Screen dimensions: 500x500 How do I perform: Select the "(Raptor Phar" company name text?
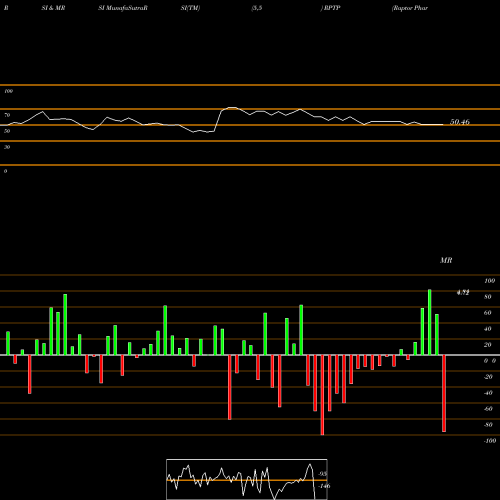click(410, 8)
